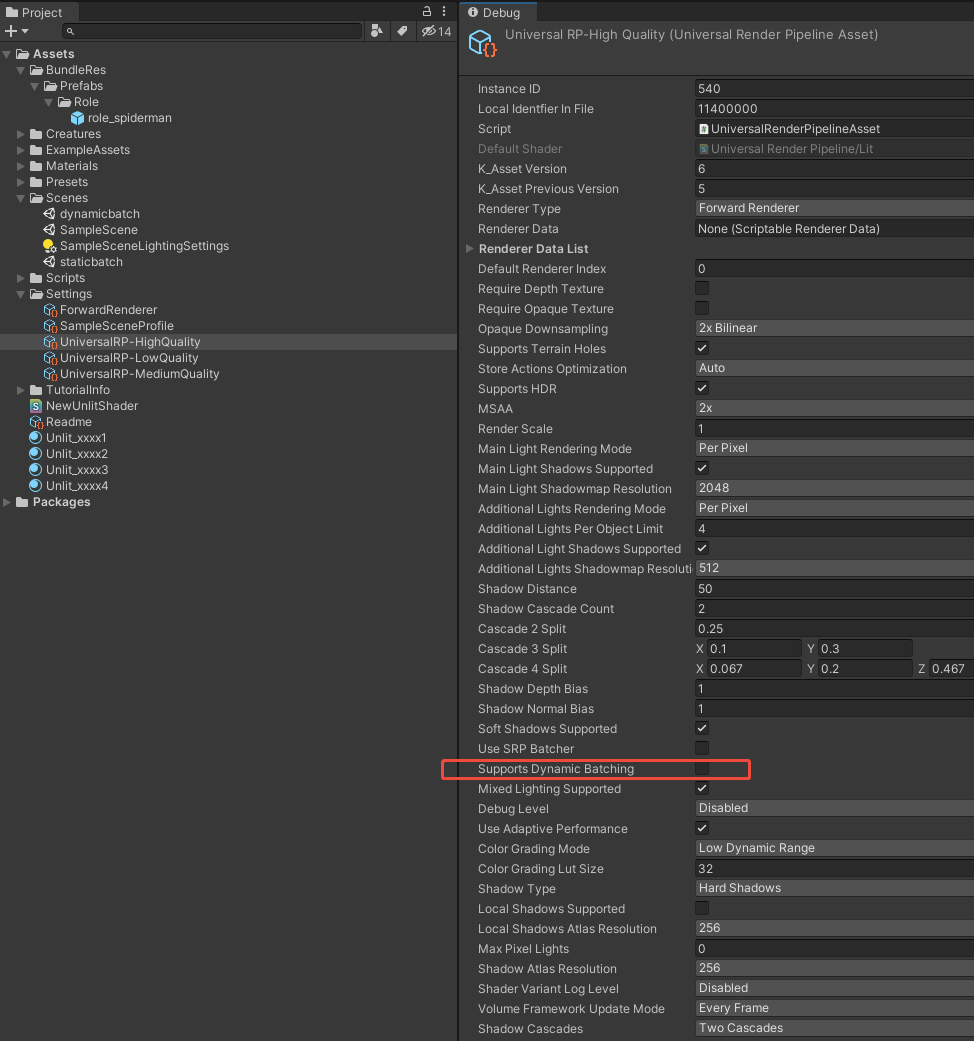This screenshot has width=974, height=1041.
Task: Click the Unlit_xxxx1 material sphere icon
Action: click(x=36, y=438)
